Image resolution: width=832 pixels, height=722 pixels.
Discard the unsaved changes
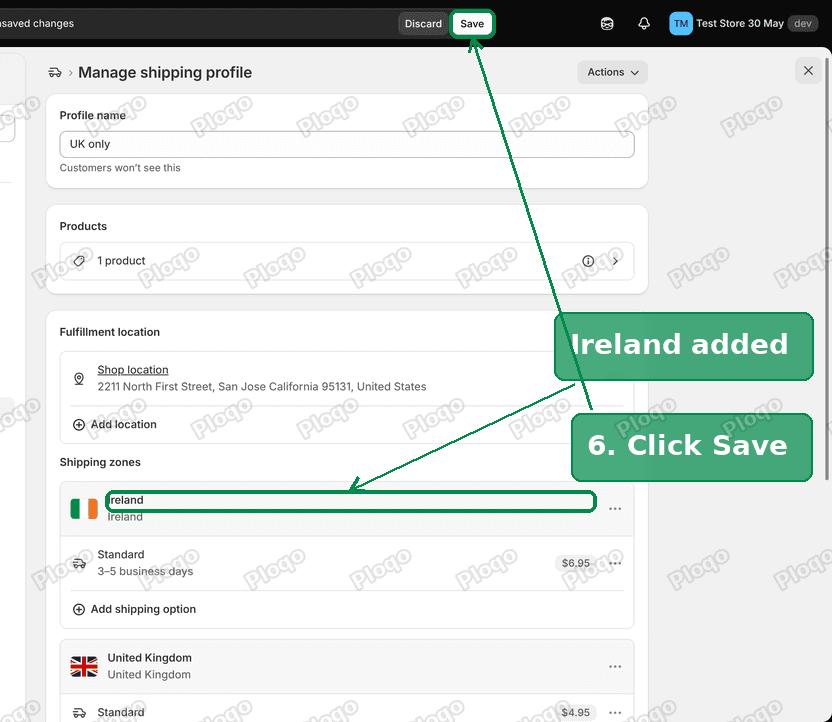[x=423, y=24]
